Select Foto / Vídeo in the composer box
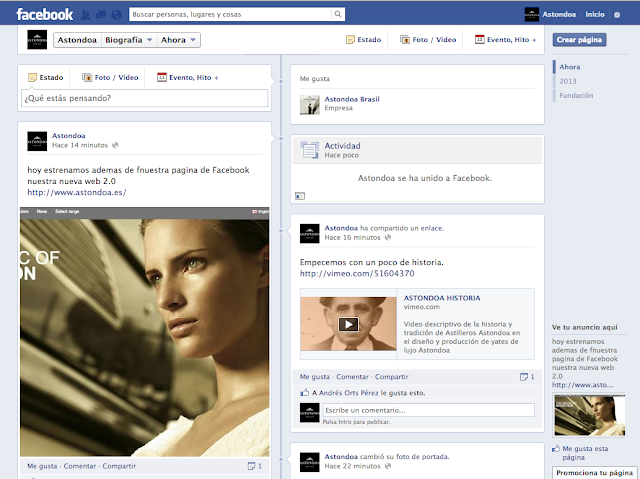The image size is (640, 479). tap(110, 77)
